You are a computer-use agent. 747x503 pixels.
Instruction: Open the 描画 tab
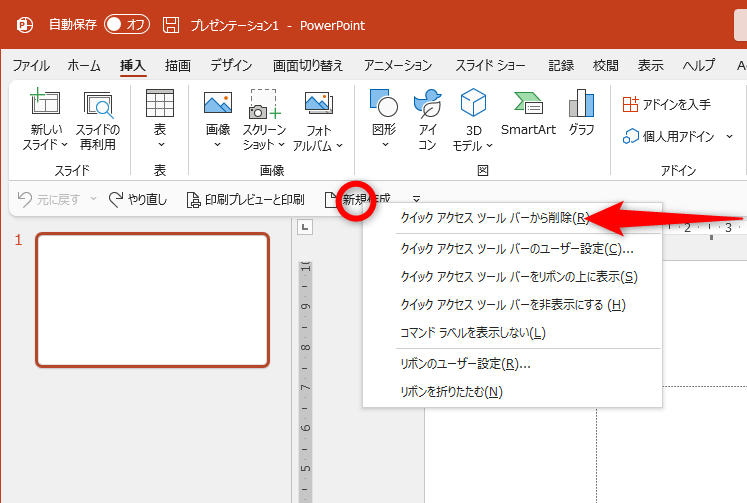[178, 65]
